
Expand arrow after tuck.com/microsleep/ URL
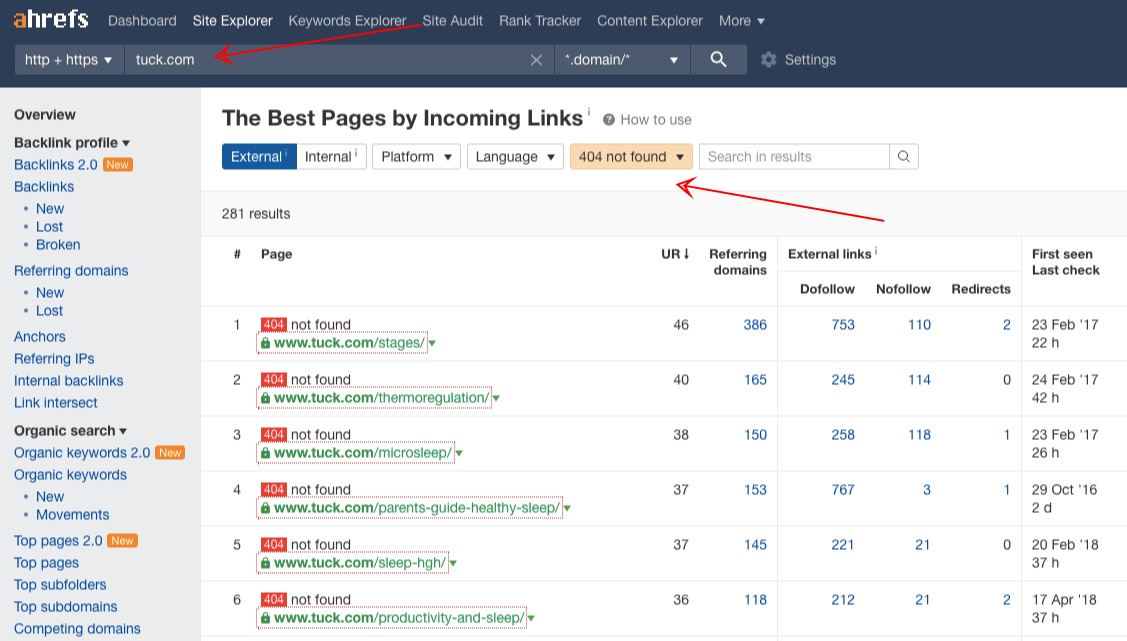(459, 453)
